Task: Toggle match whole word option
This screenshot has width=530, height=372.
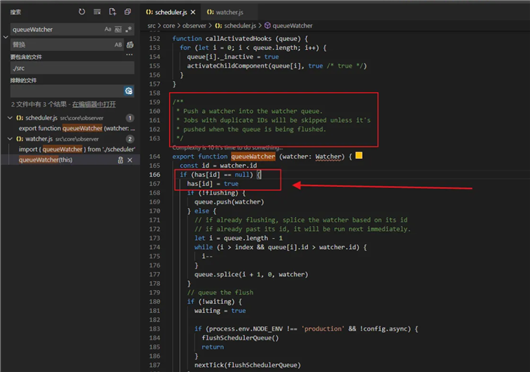Action: click(x=118, y=29)
